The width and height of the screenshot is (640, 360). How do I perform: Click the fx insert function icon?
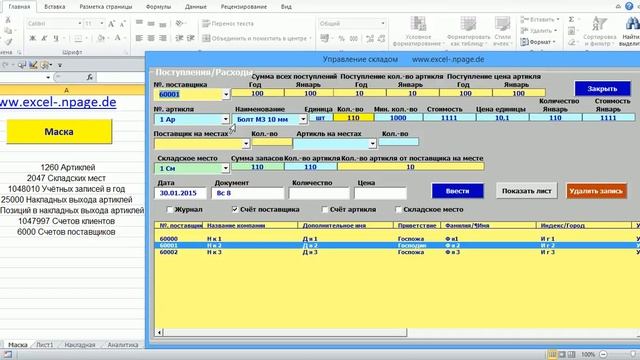pos(89,77)
